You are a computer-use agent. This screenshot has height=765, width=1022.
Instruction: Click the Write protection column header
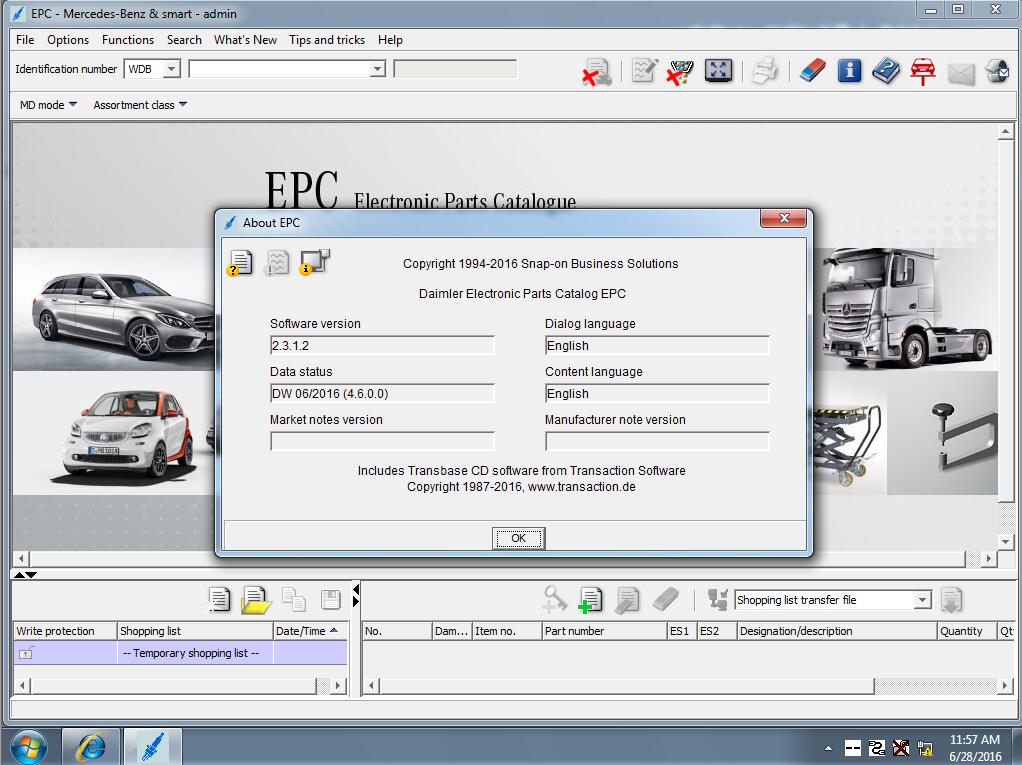point(65,631)
